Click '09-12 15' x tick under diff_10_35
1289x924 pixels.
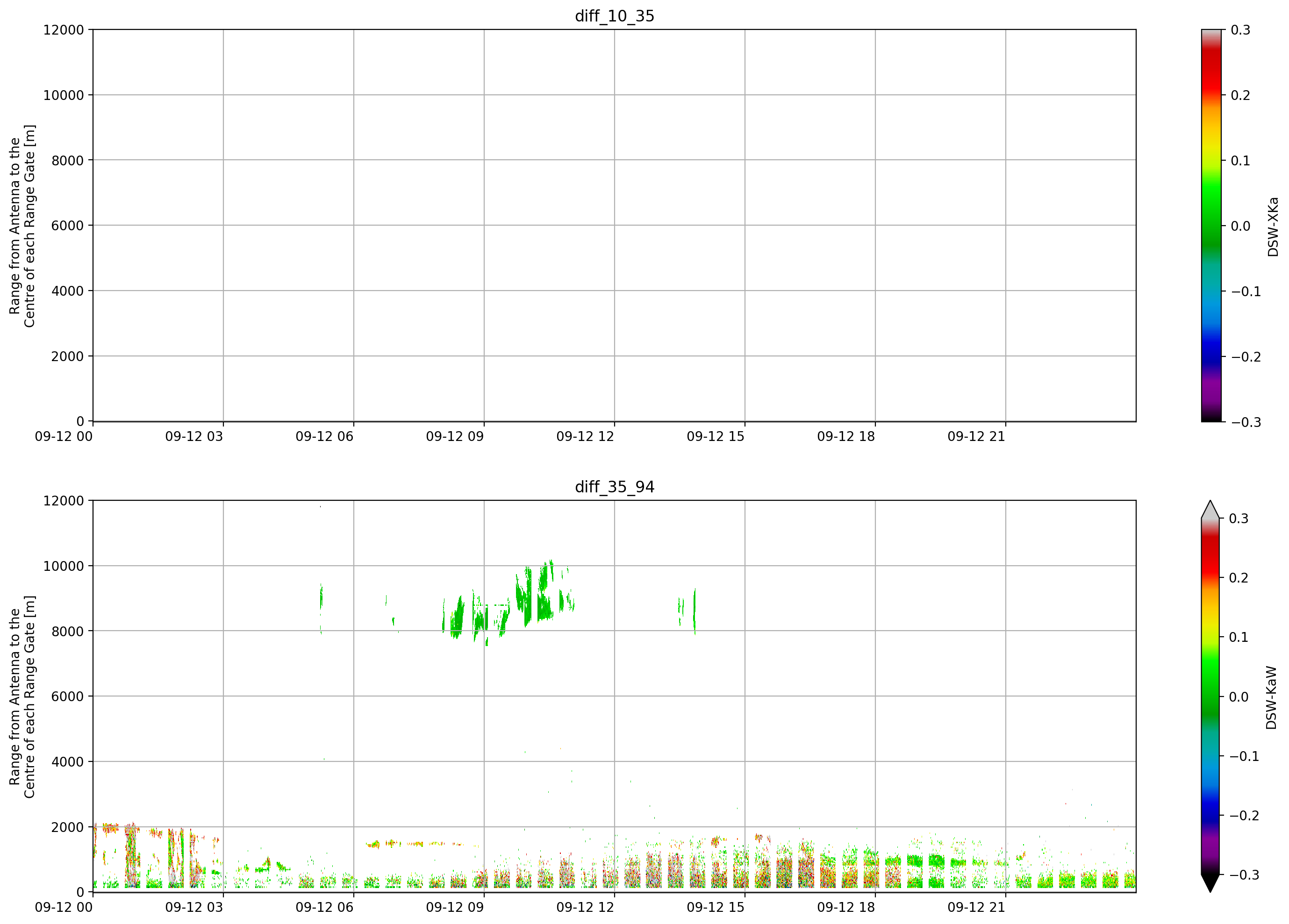pyautogui.click(x=716, y=436)
